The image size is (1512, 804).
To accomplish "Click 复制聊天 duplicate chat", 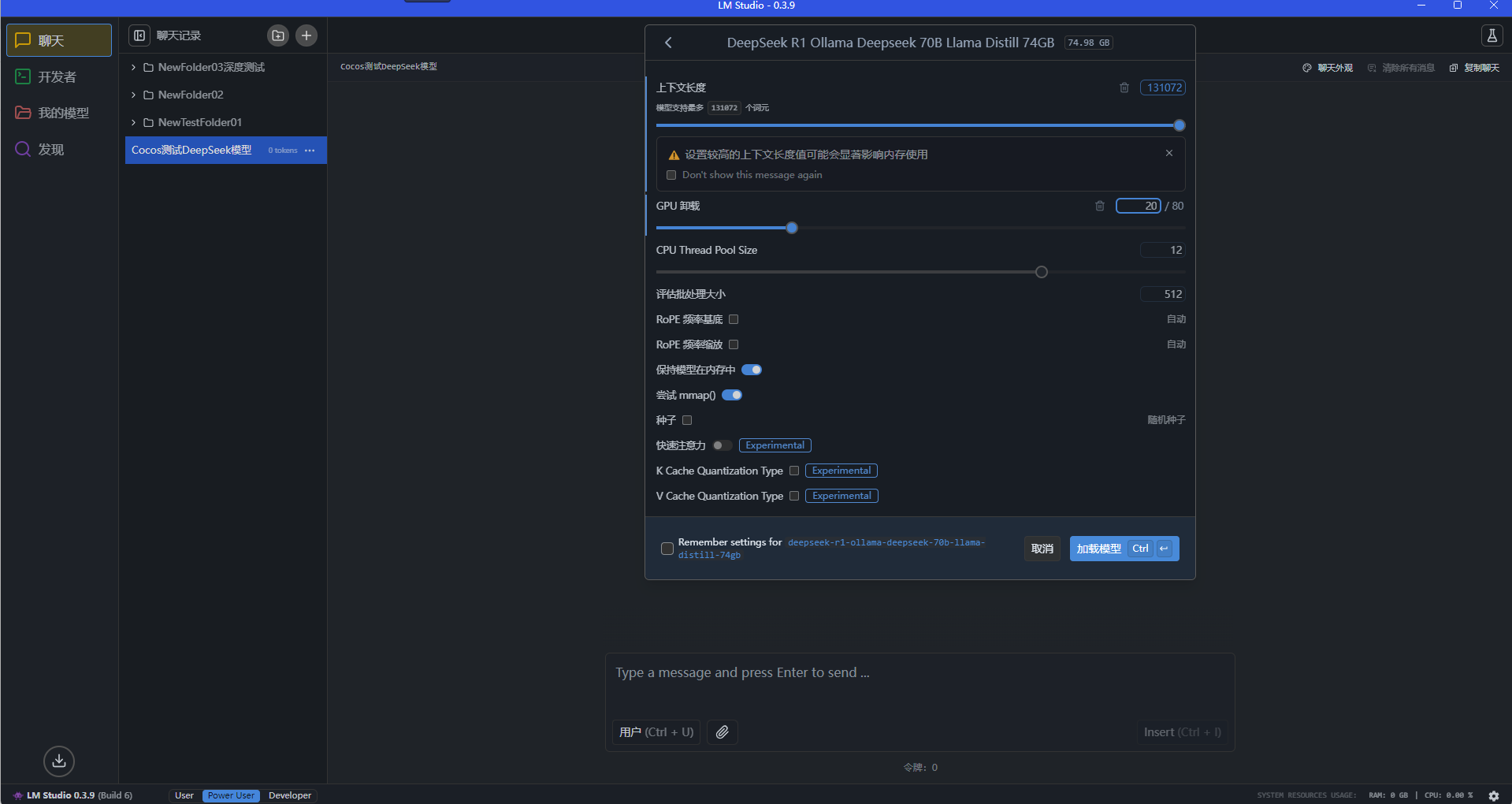I will [x=1474, y=68].
